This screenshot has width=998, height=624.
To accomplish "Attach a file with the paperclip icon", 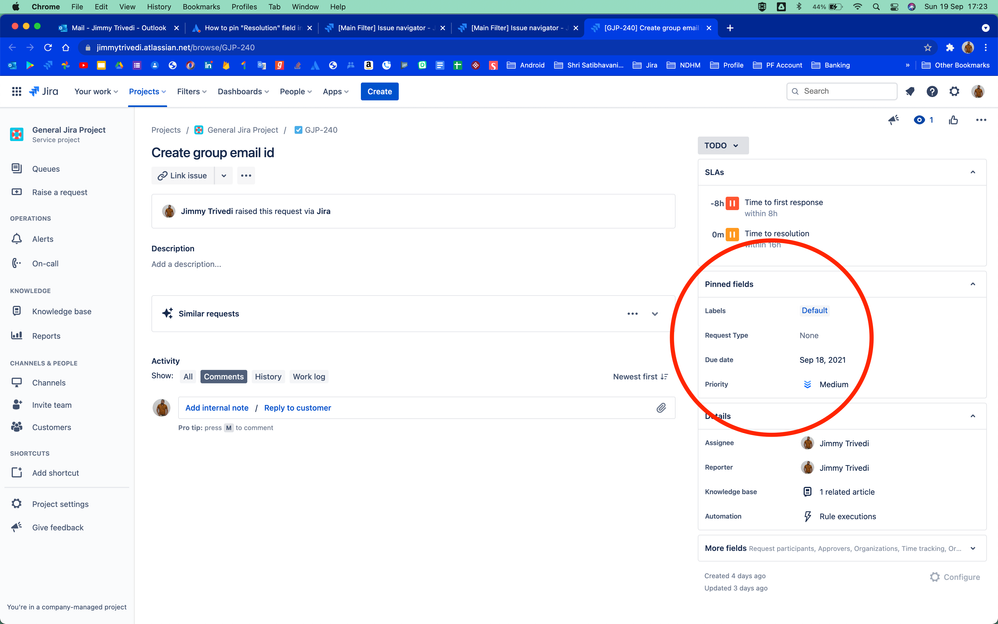I will tap(661, 408).
